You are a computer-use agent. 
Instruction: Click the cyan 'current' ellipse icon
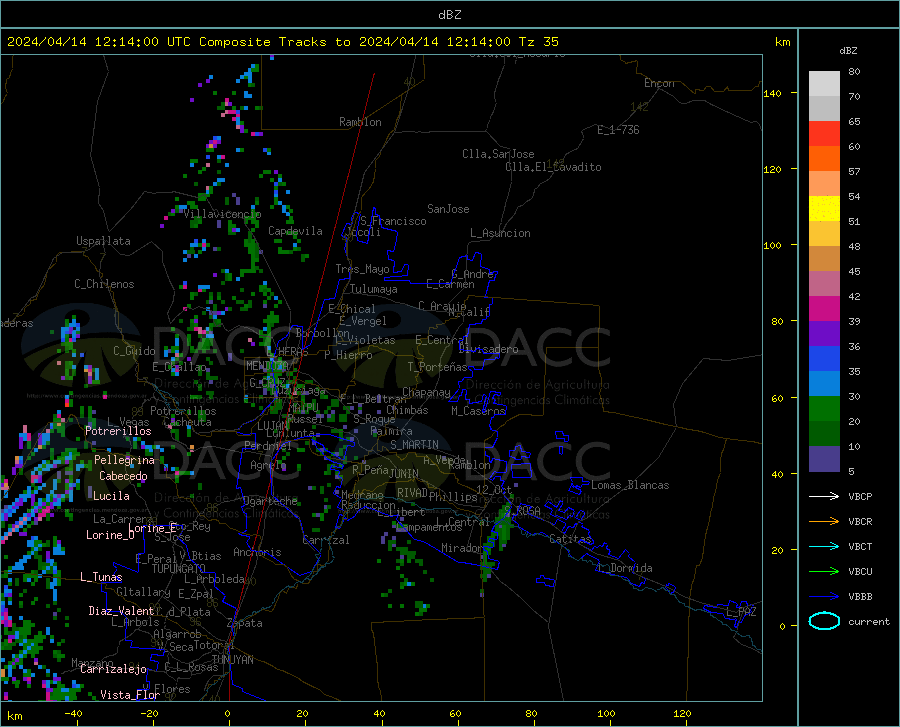[824, 621]
